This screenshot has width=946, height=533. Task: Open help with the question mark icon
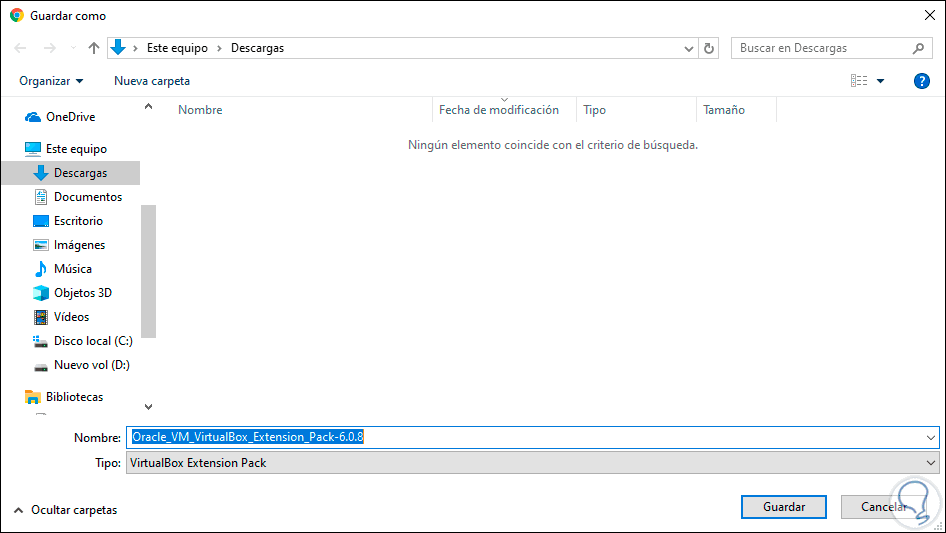(x=921, y=81)
